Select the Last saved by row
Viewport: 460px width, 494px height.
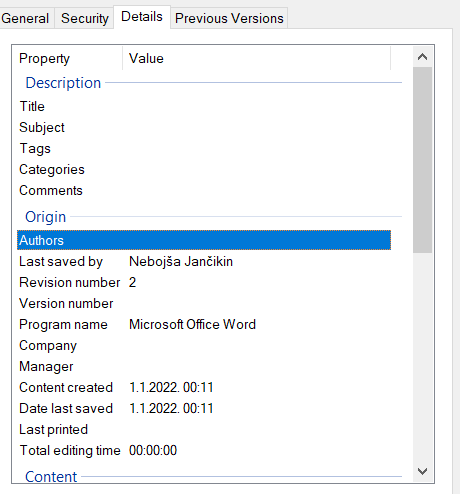click(x=204, y=261)
